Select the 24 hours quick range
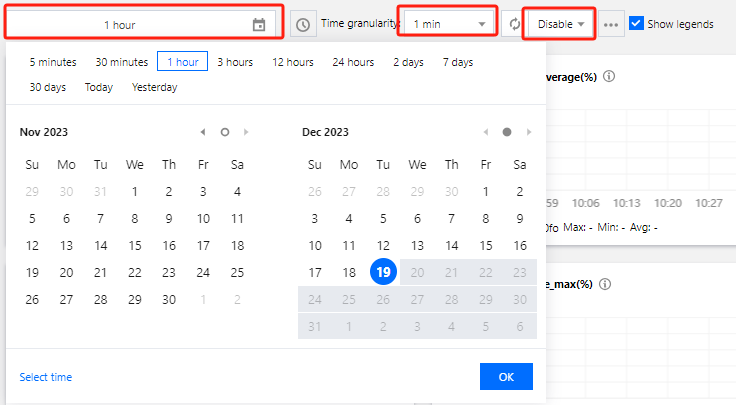Viewport: 736px width, 405px height. tap(353, 62)
